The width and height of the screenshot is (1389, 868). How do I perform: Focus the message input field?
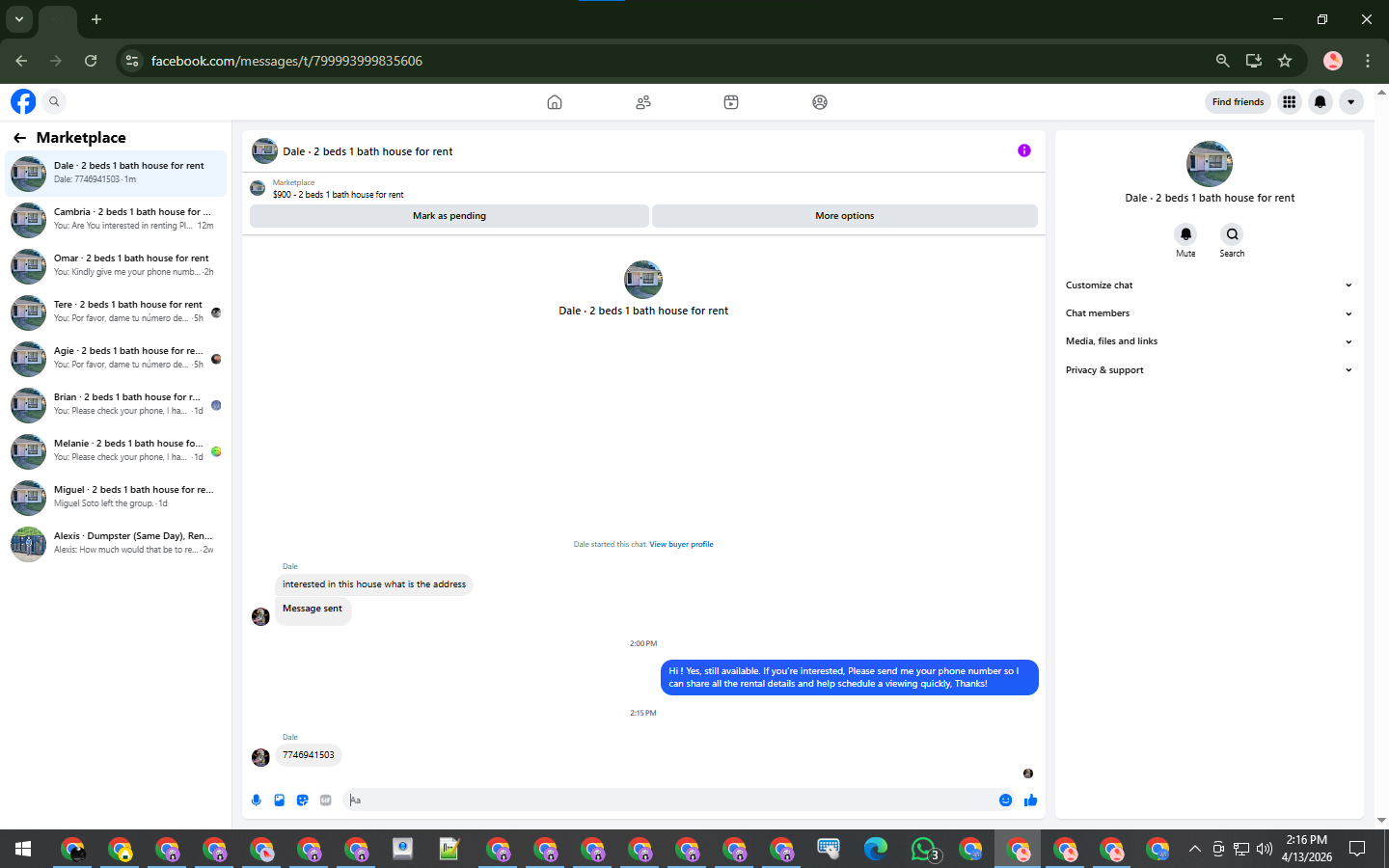(670, 800)
